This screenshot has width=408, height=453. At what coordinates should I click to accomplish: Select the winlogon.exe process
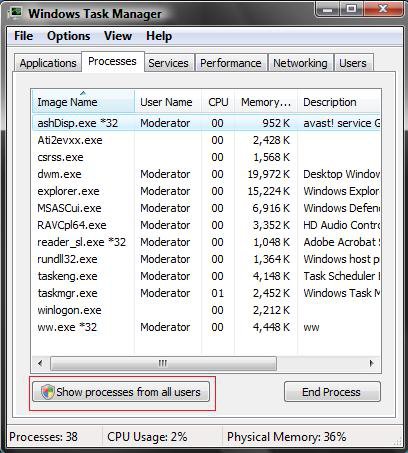tap(206, 310)
